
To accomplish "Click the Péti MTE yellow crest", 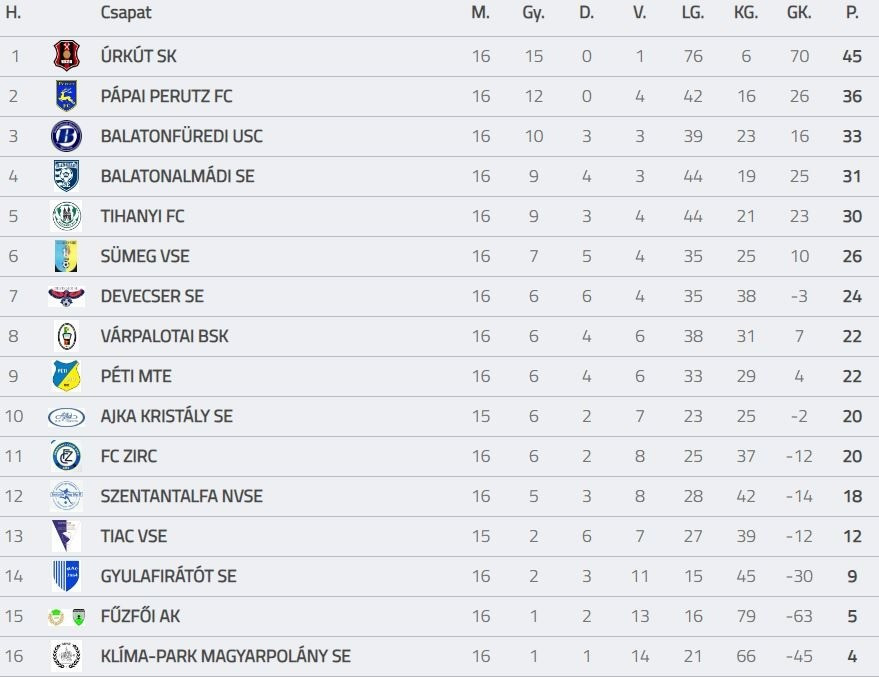I will [x=66, y=376].
